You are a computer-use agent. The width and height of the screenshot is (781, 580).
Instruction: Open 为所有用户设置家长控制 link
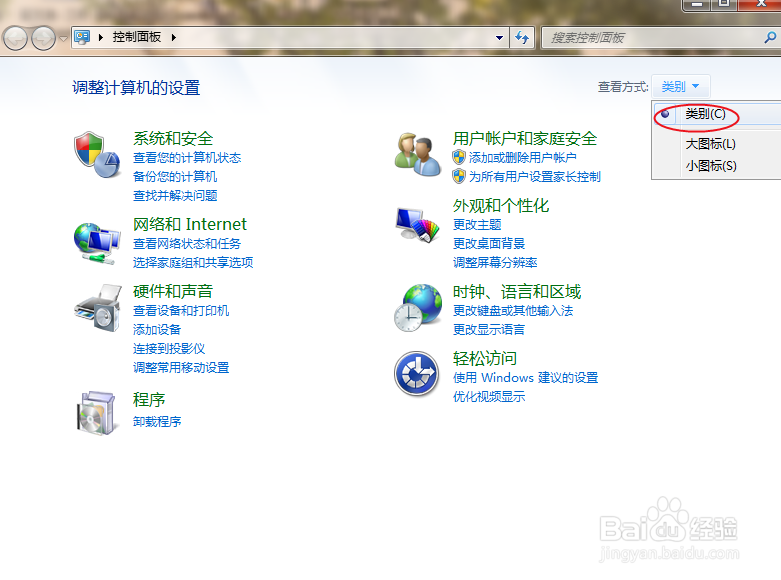534,176
